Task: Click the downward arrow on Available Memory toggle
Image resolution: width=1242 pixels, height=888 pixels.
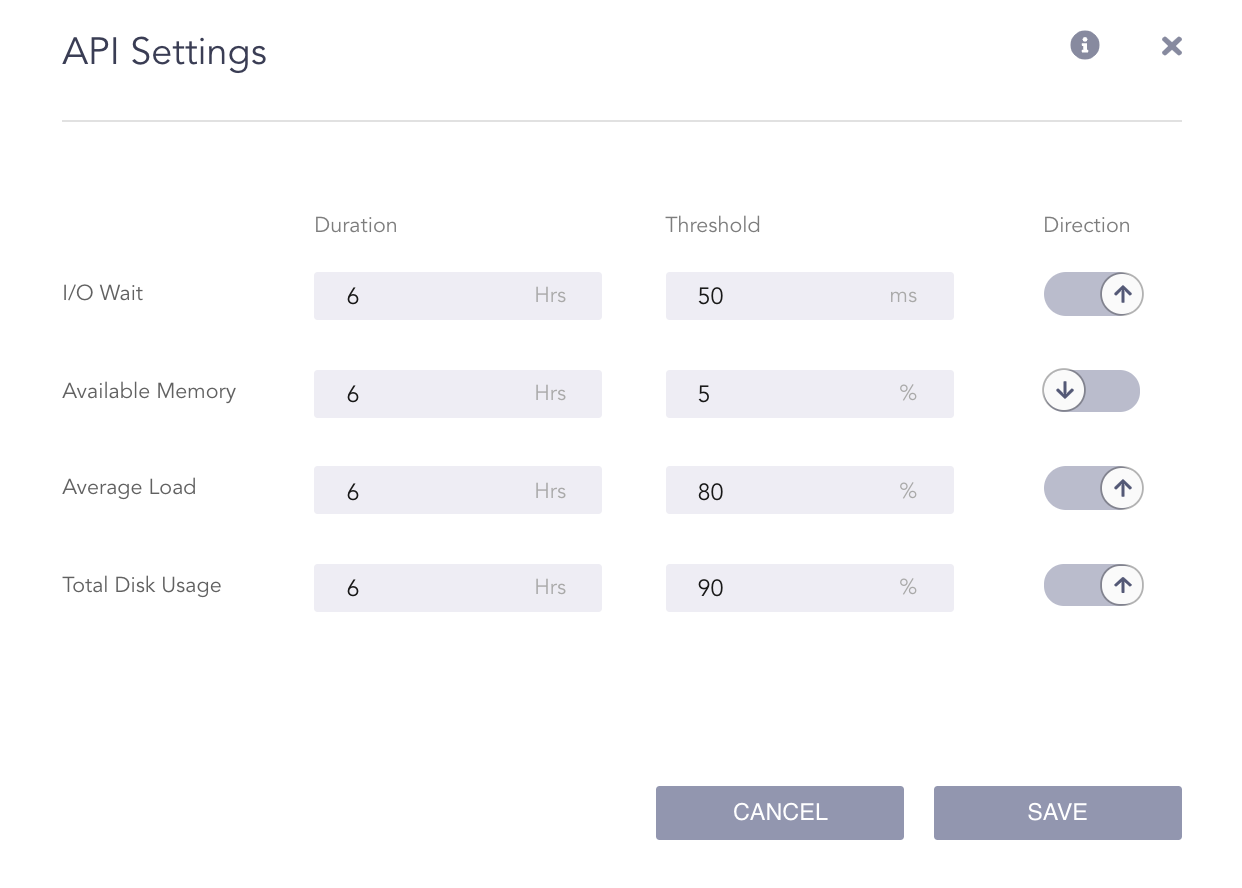Action: click(x=1065, y=391)
